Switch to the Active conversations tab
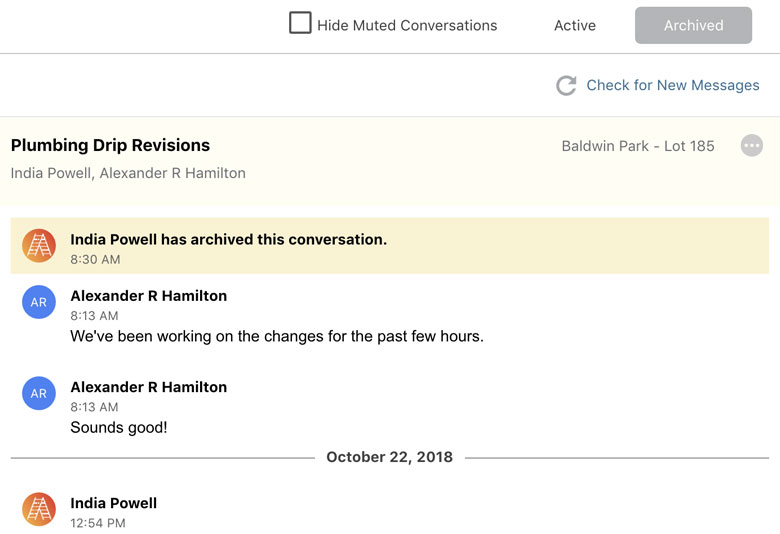 tap(575, 26)
